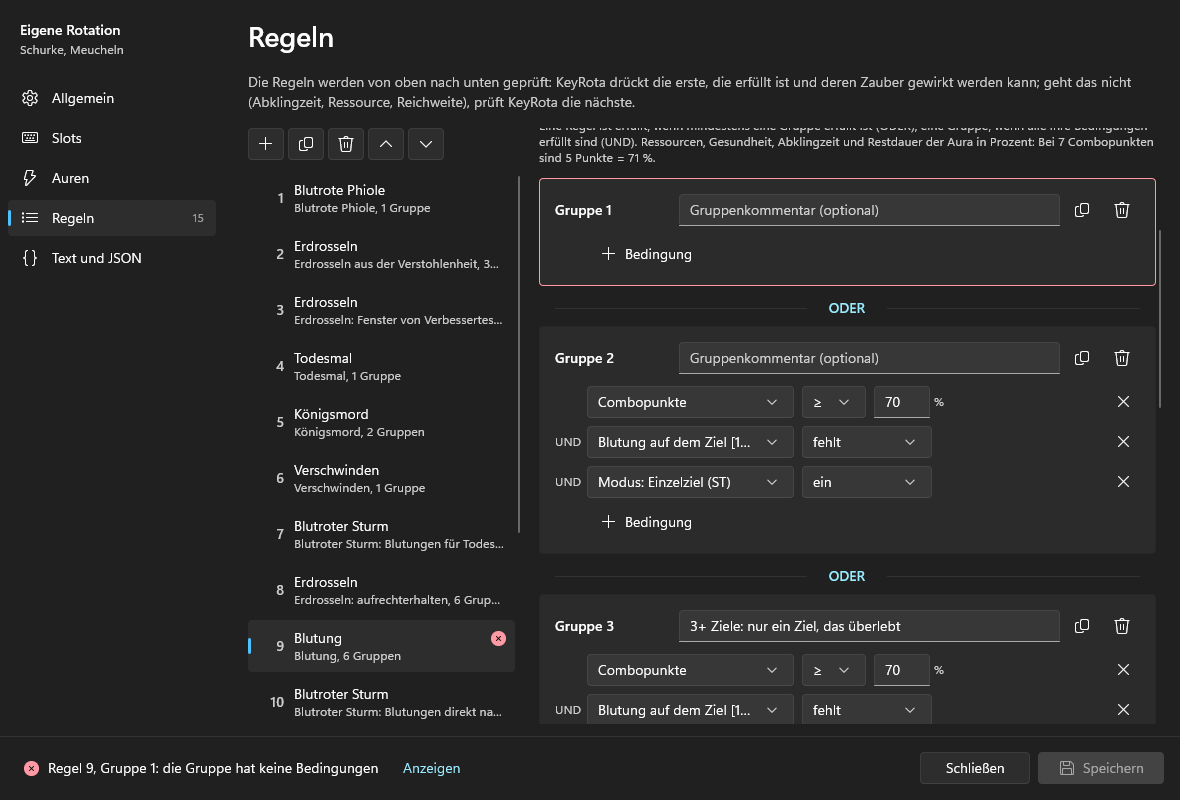The image size is (1180, 800).
Task: Add a new rule with the plus icon
Action: [266, 144]
